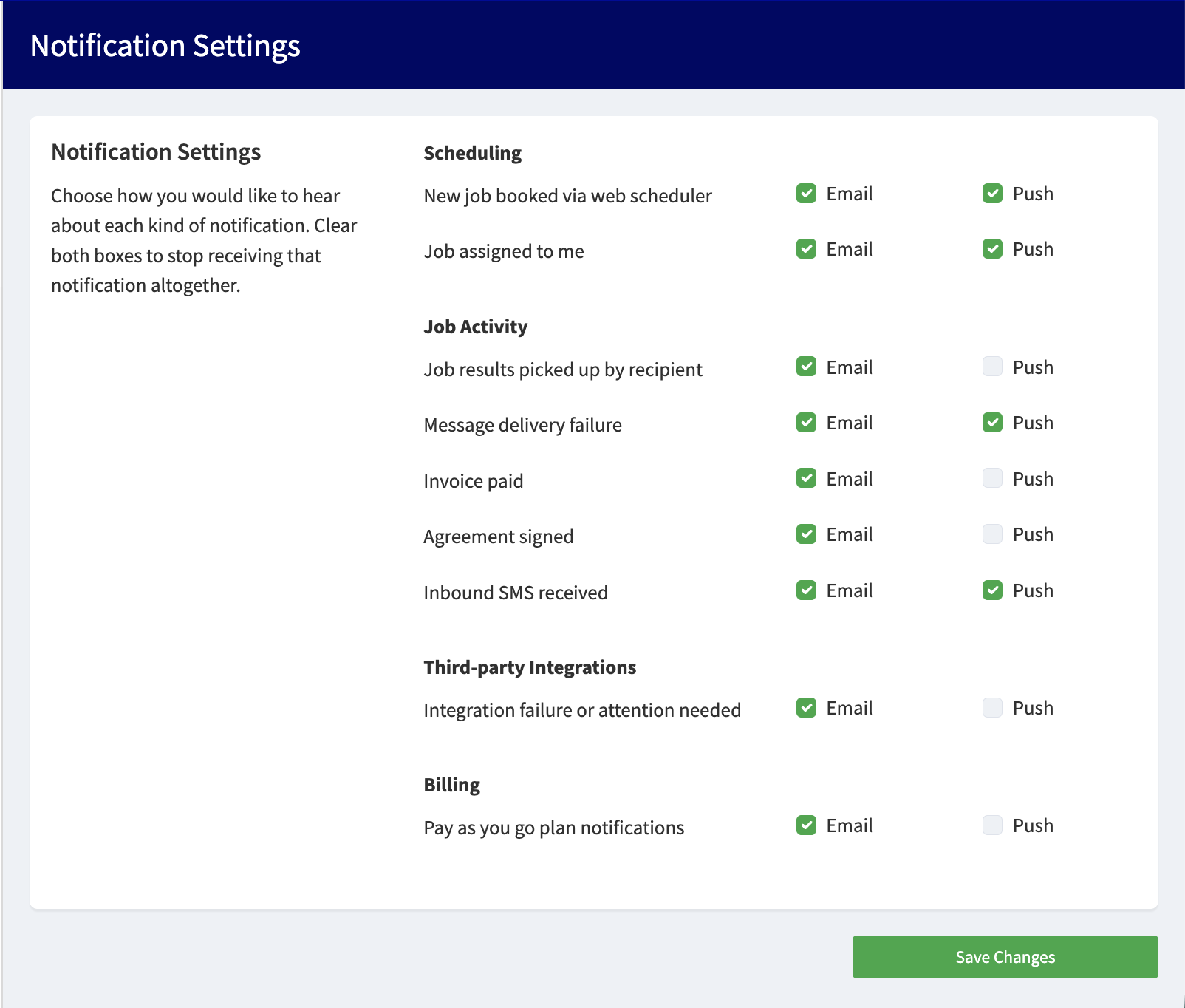
Task: Click the 'Third-party Integrations' heading
Action: click(530, 667)
